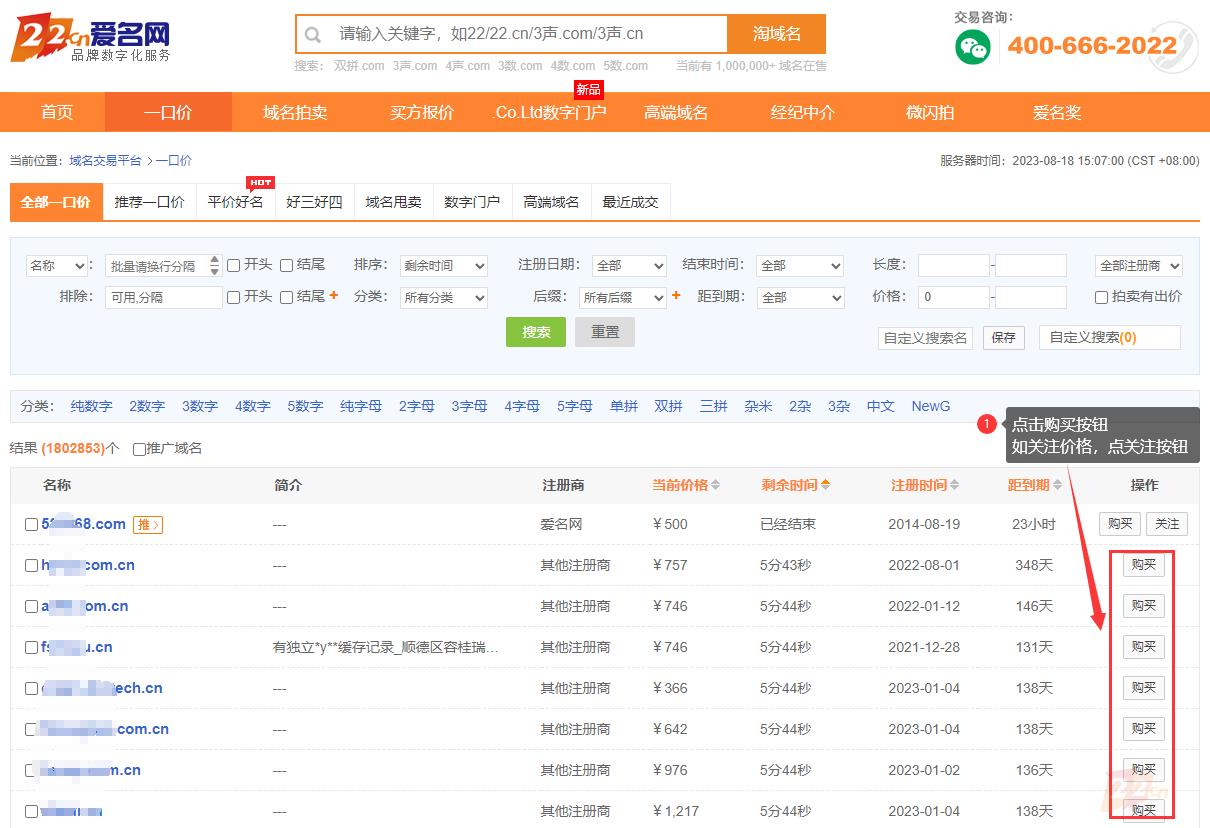The height and width of the screenshot is (828, 1210).
Task: Switch to the 平价好名 tab
Action: click(235, 202)
